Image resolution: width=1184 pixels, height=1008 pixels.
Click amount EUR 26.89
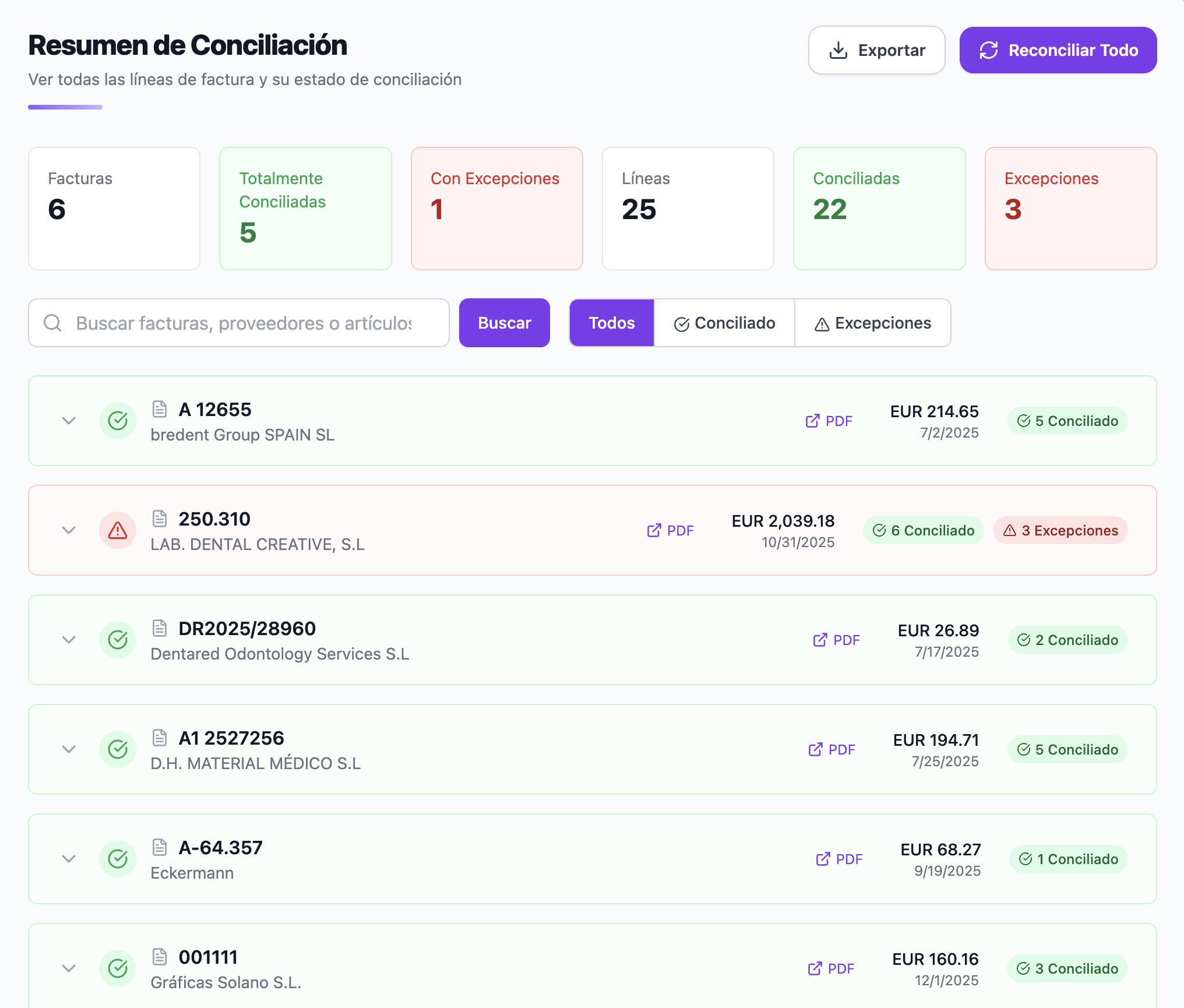[939, 630]
